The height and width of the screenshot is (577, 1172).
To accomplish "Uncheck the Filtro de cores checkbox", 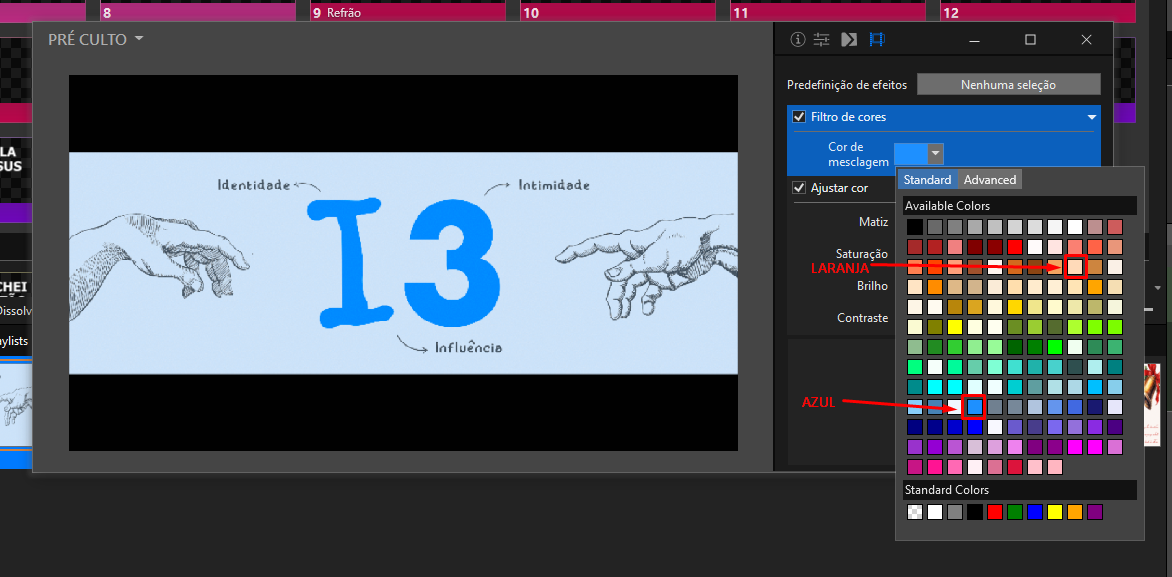I will pos(799,117).
